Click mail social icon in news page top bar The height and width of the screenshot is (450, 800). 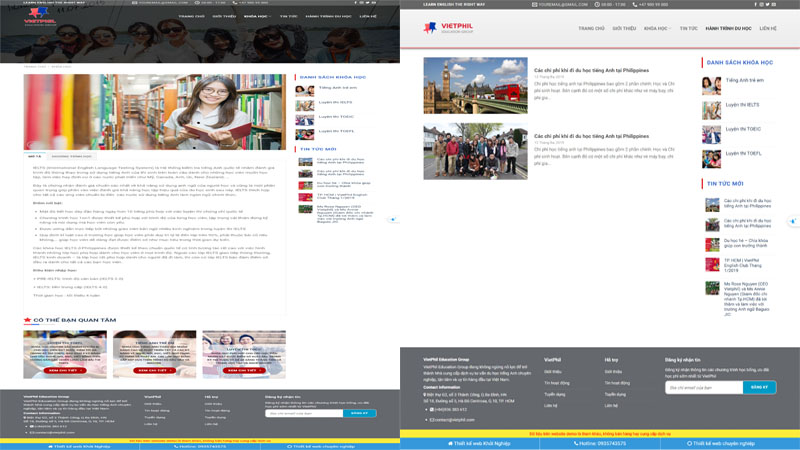coord(773,4)
